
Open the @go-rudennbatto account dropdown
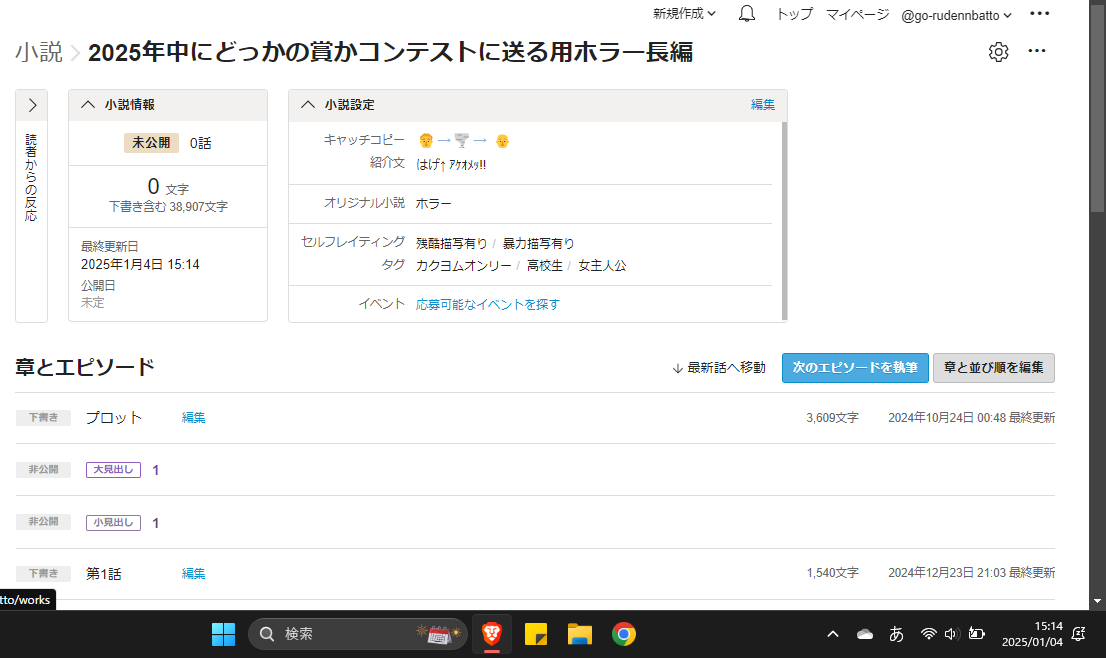[956, 15]
